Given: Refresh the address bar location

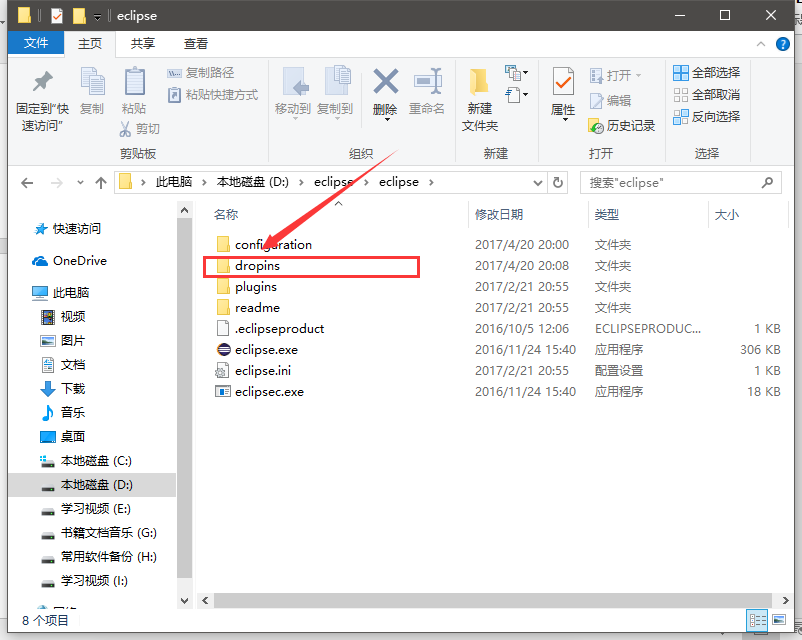Looking at the screenshot, I should tap(558, 183).
